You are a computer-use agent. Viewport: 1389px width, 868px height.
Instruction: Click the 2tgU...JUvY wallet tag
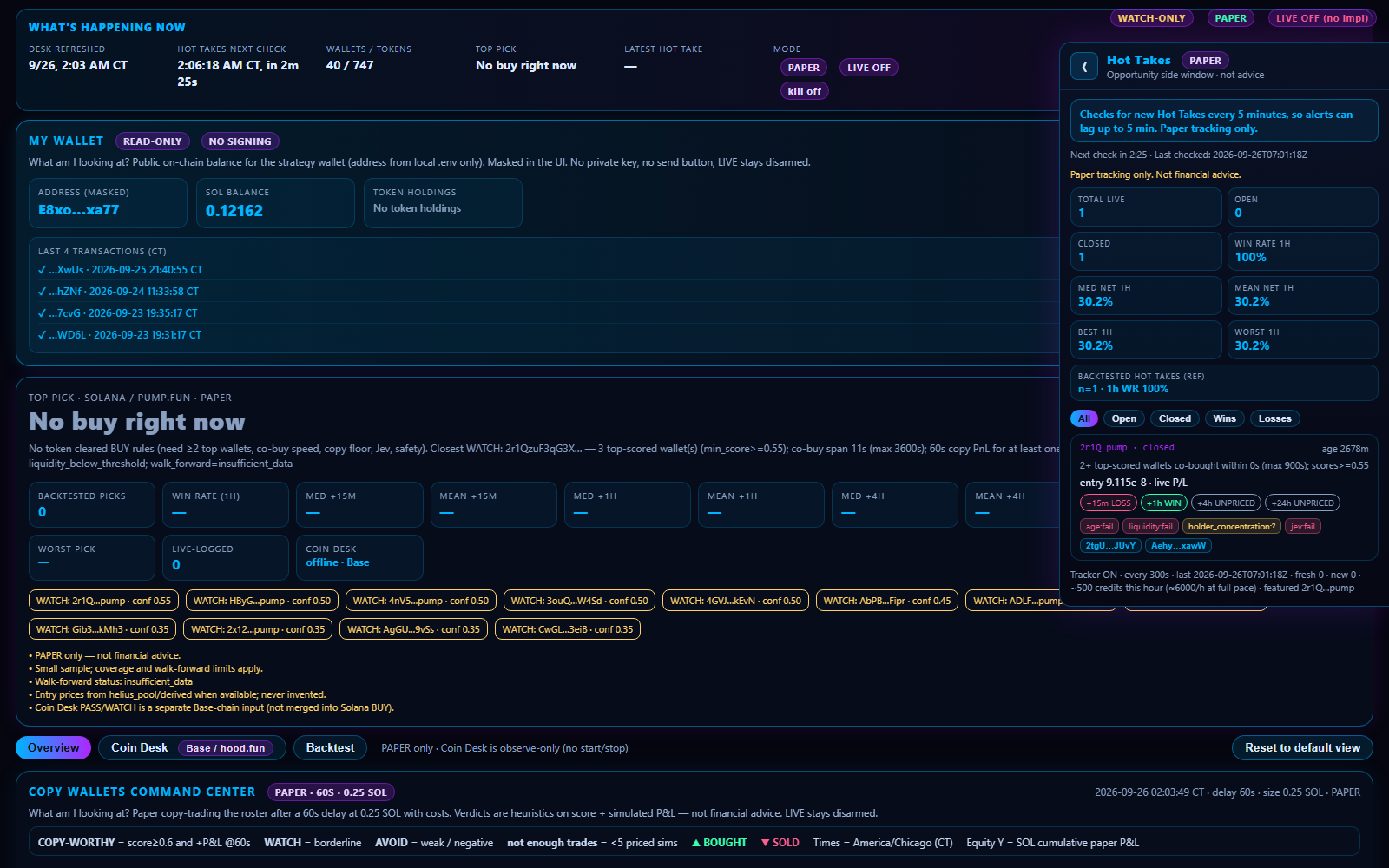(1110, 546)
